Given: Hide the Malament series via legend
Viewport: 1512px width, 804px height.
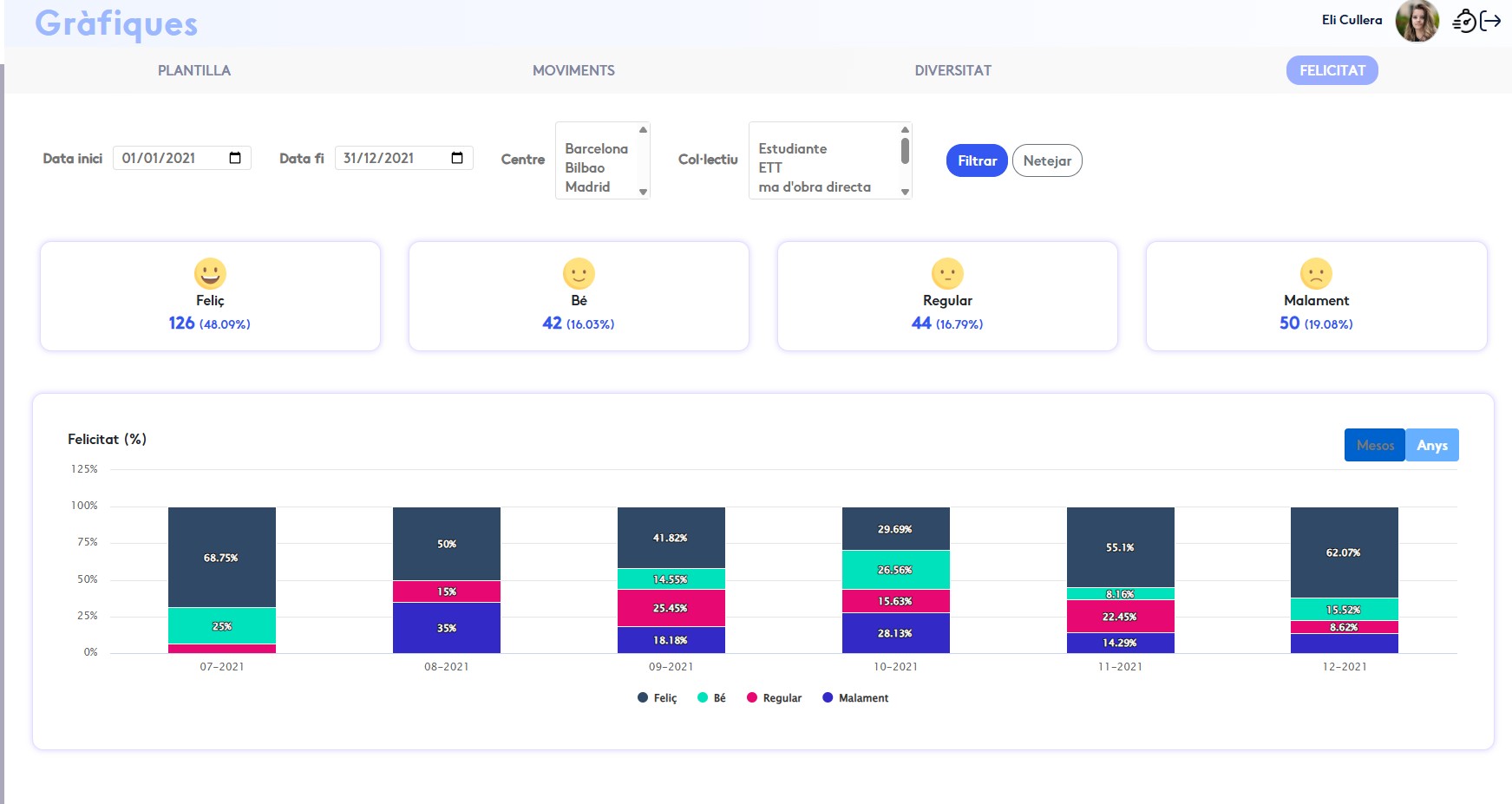Looking at the screenshot, I should tap(855, 698).
